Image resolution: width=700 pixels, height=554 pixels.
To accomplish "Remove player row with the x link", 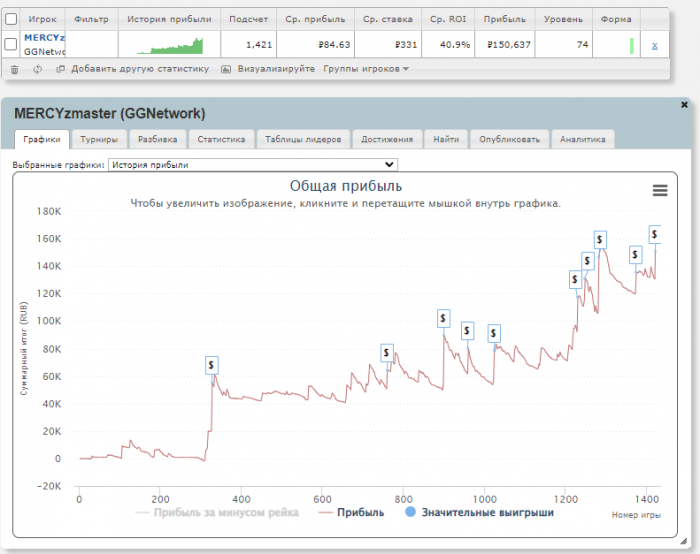I will pyautogui.click(x=654, y=46).
